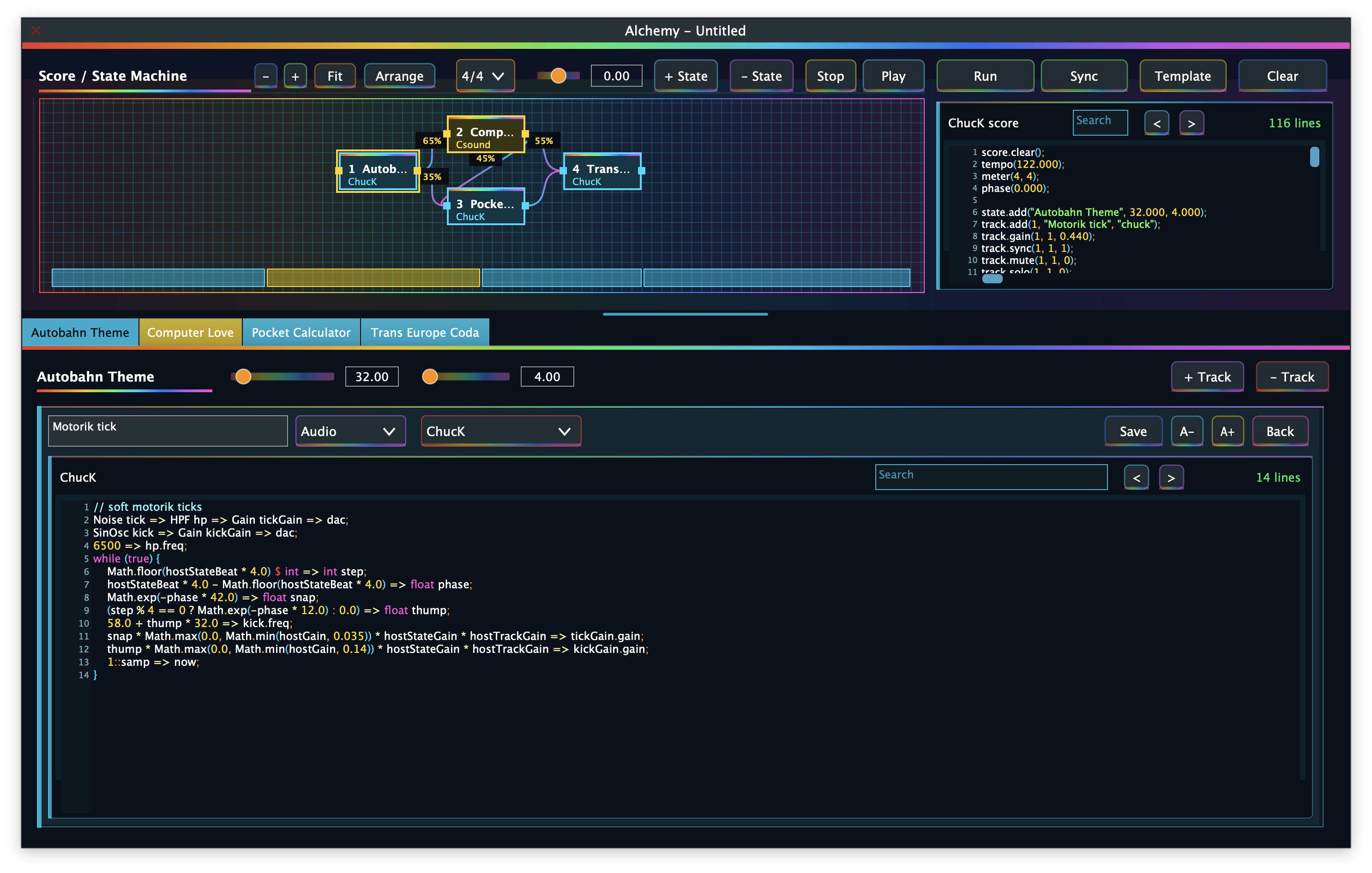
Task: Click the Fit button
Action: (x=335, y=76)
